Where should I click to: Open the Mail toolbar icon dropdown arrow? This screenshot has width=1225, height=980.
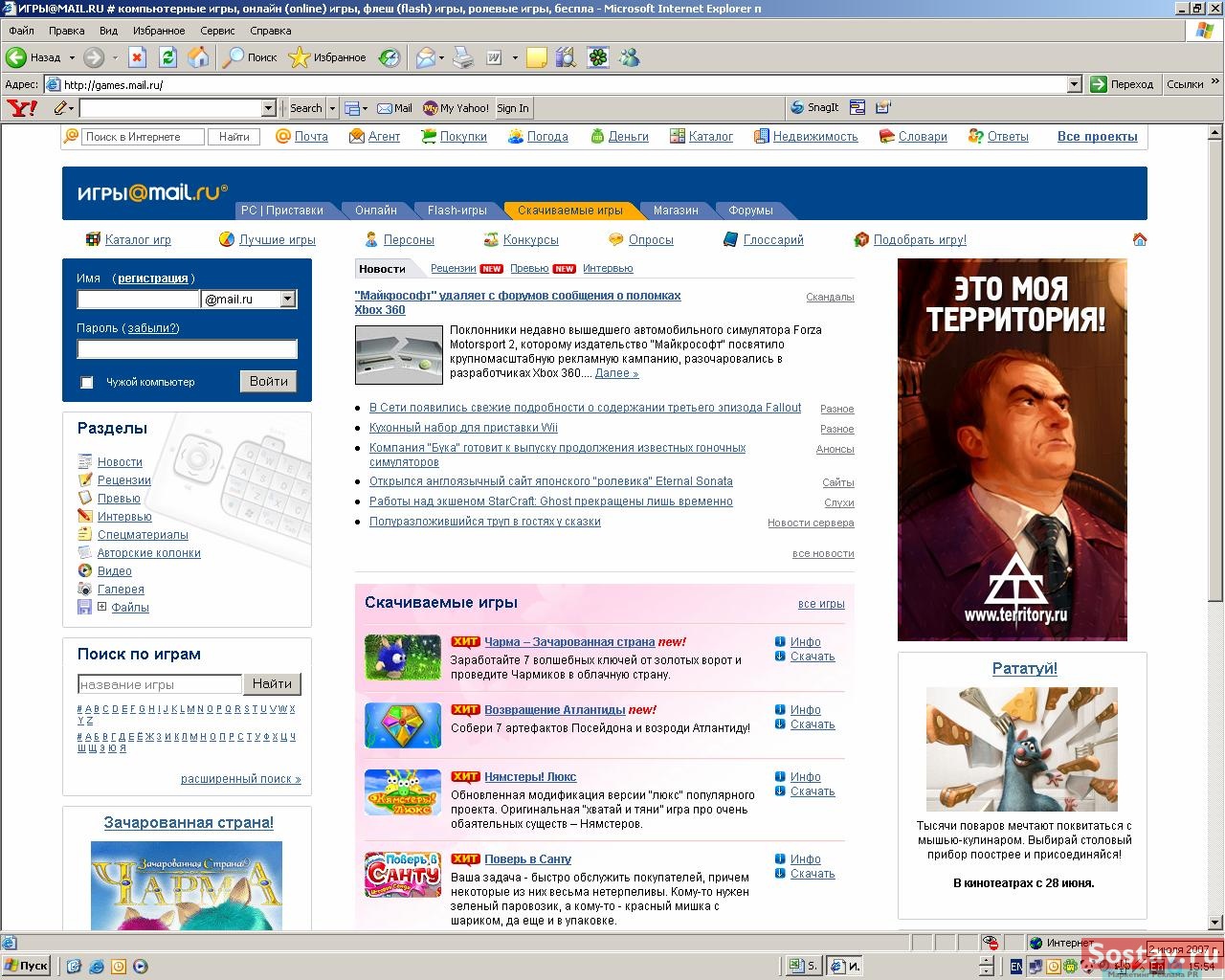(x=442, y=57)
